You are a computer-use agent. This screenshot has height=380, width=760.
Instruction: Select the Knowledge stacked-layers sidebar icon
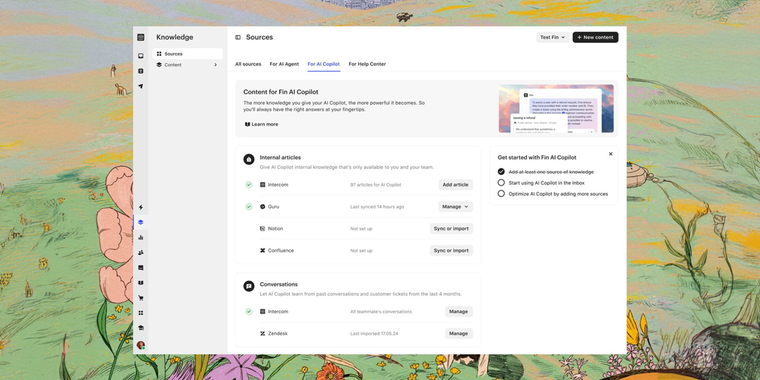tap(141, 222)
